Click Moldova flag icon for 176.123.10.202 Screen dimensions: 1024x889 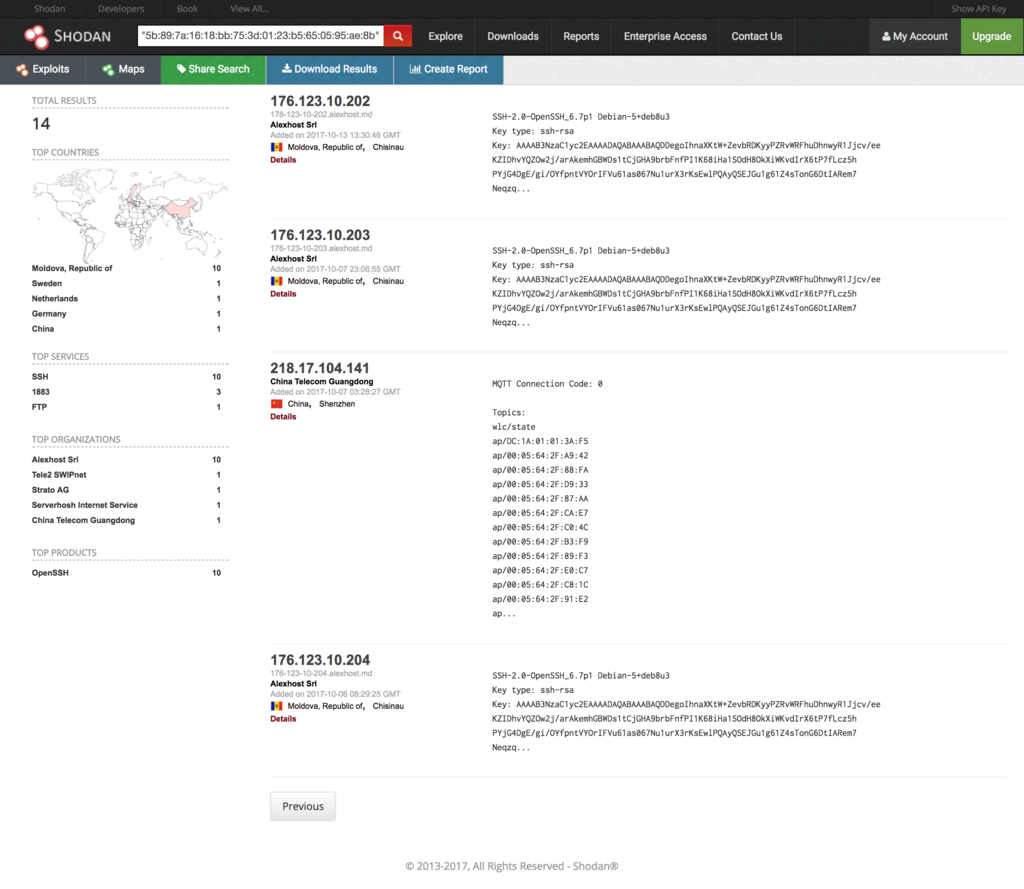pos(277,148)
